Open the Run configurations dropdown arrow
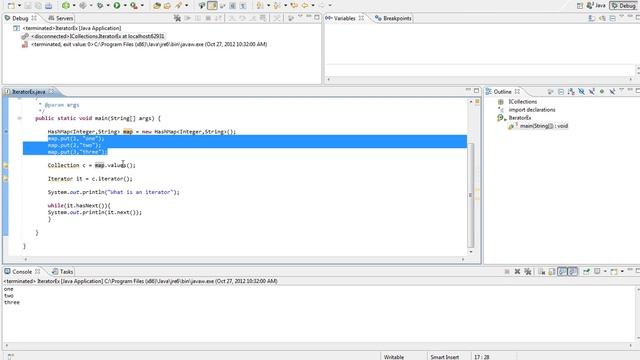The width and height of the screenshot is (640, 360). 125,6
